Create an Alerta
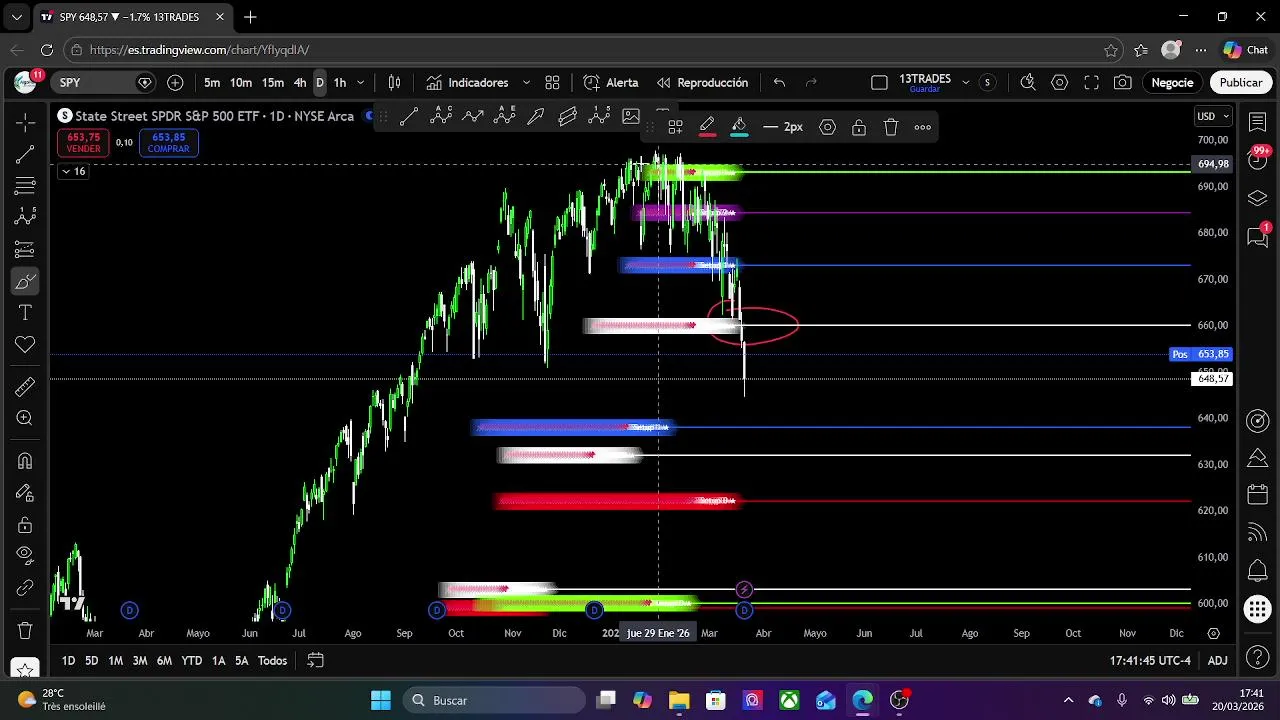The height and width of the screenshot is (720, 1280). pyautogui.click(x=611, y=83)
